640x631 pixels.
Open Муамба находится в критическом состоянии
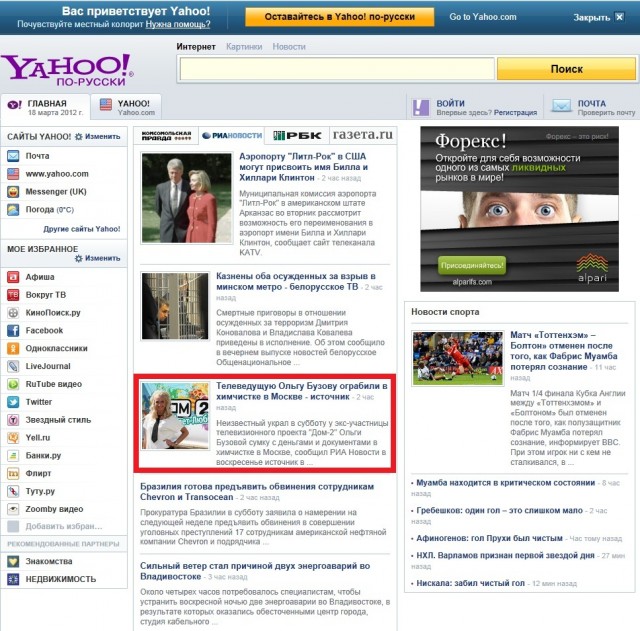coord(505,482)
